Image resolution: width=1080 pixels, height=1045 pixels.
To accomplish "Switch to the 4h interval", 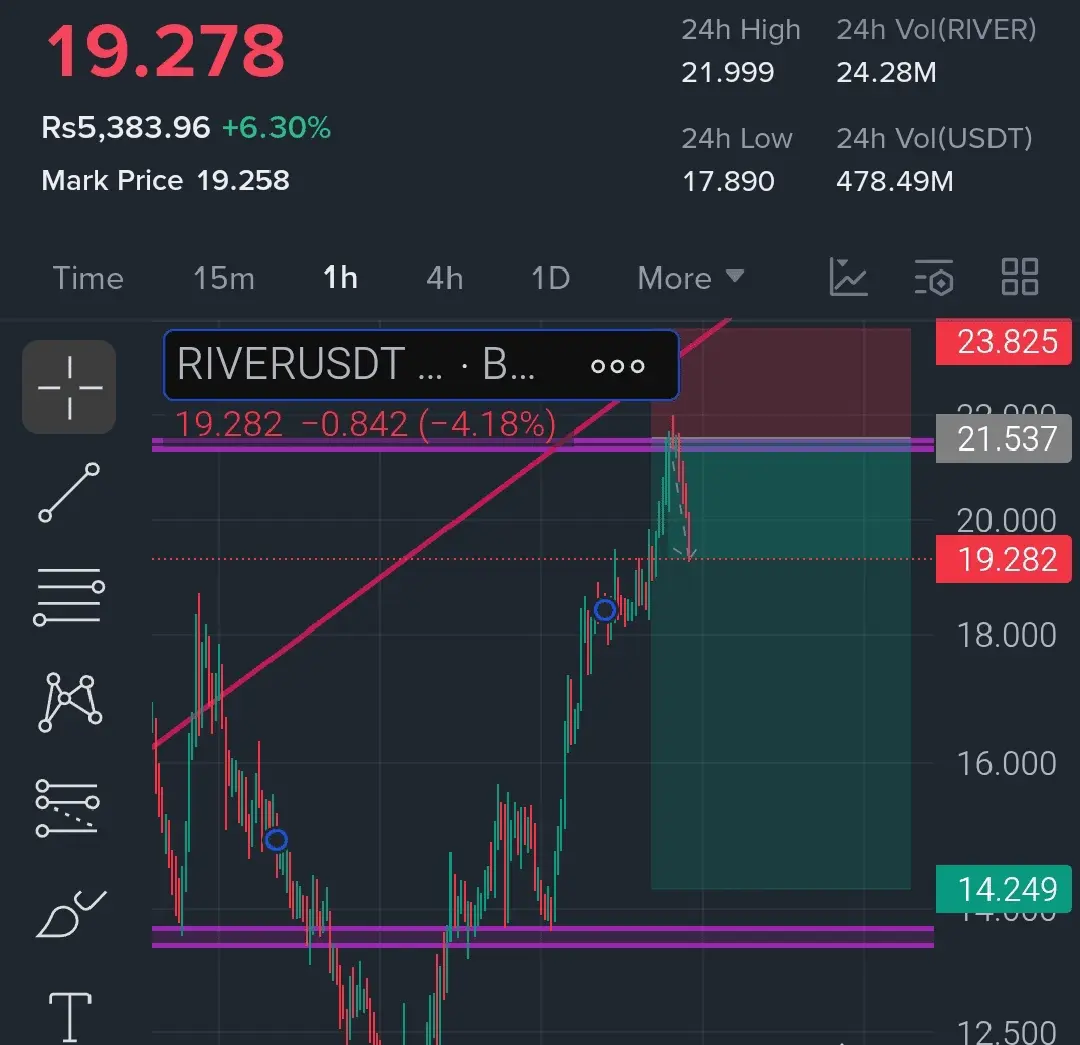I will coord(444,278).
